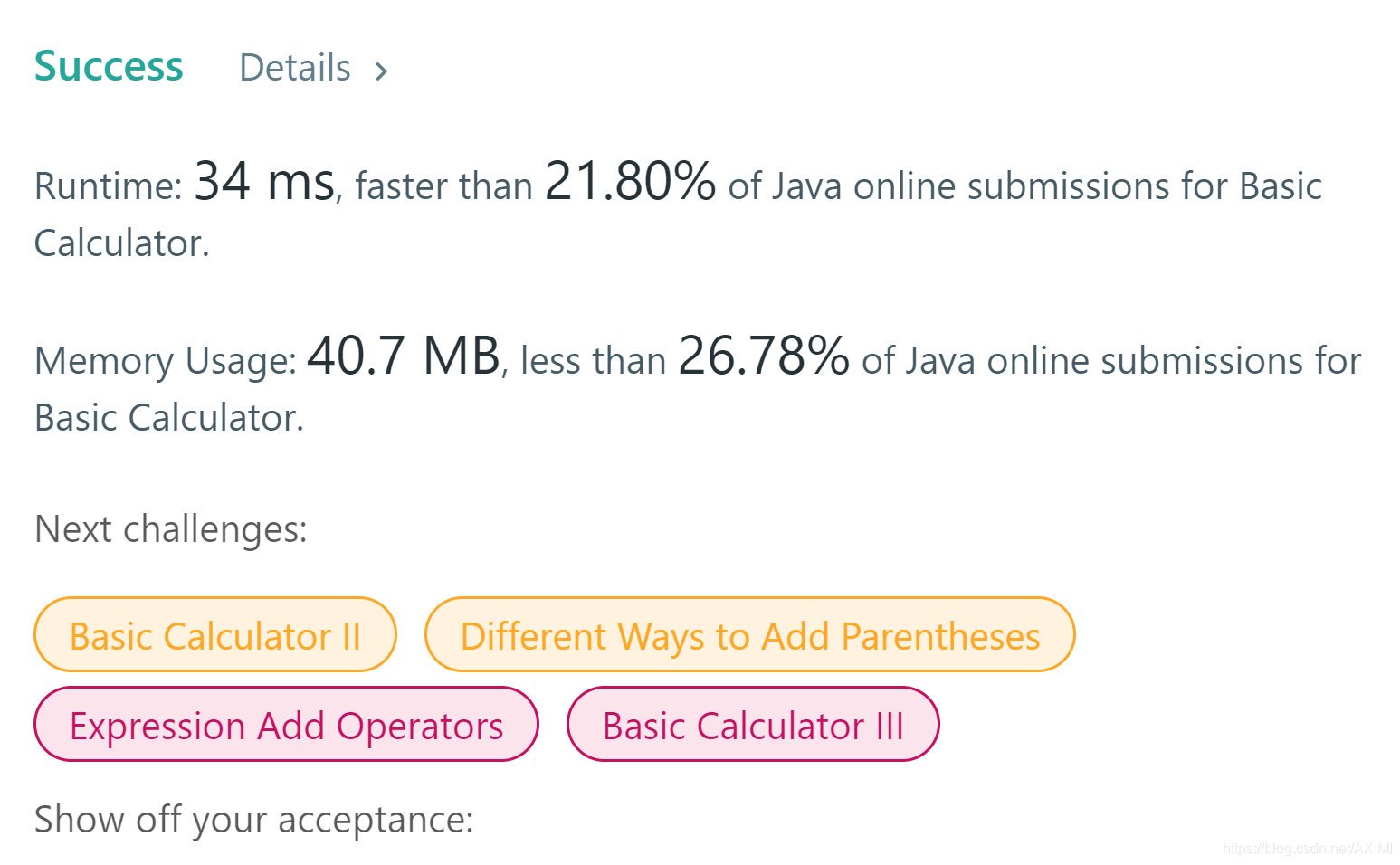This screenshot has height=865, width=1400.
Task: Click the faster than phrase in runtime
Action: [443, 186]
